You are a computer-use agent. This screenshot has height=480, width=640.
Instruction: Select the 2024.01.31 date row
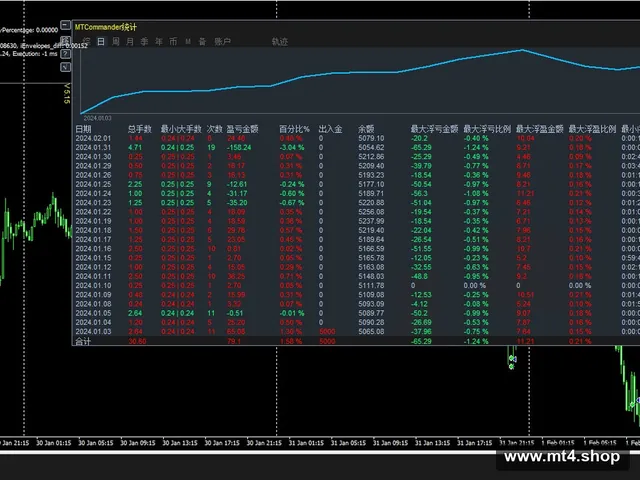coord(93,147)
